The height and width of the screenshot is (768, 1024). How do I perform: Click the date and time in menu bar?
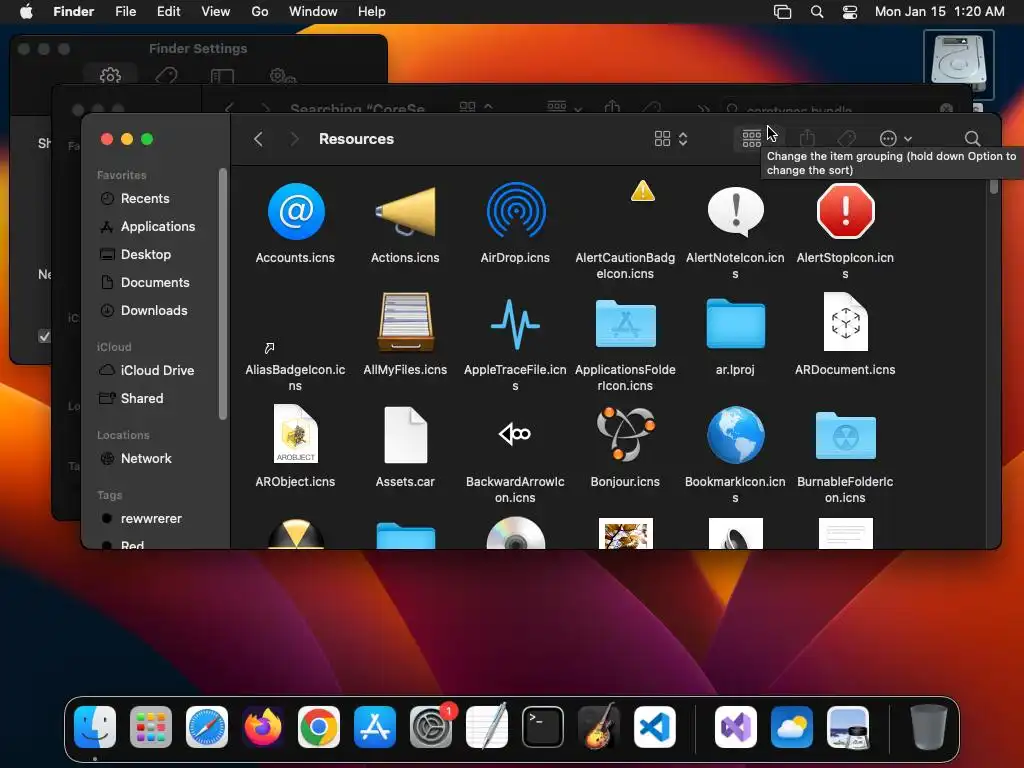940,12
